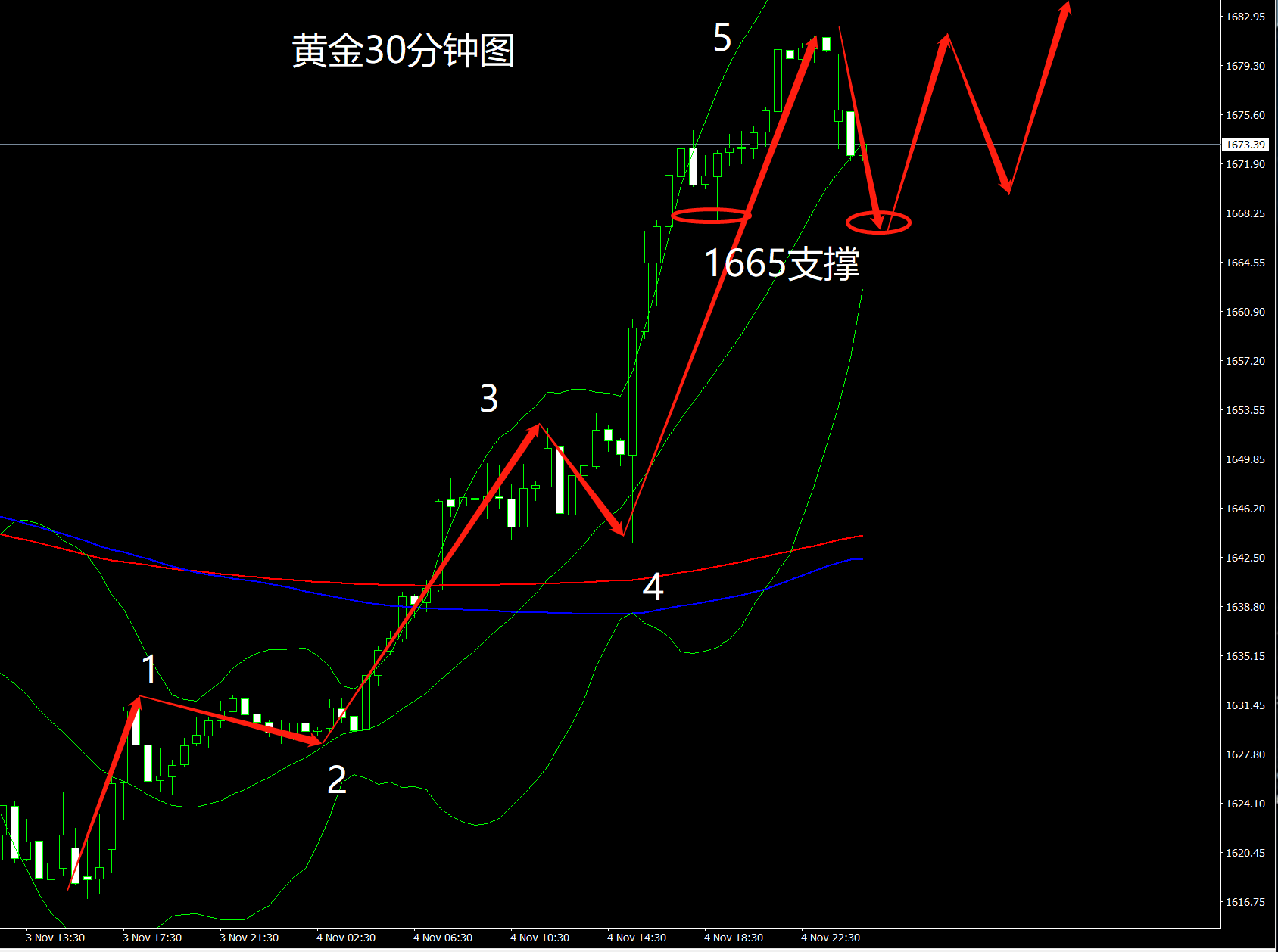The width and height of the screenshot is (1278, 952).
Task: Click the 4 Nov 22:30 time label
Action: tap(831, 938)
